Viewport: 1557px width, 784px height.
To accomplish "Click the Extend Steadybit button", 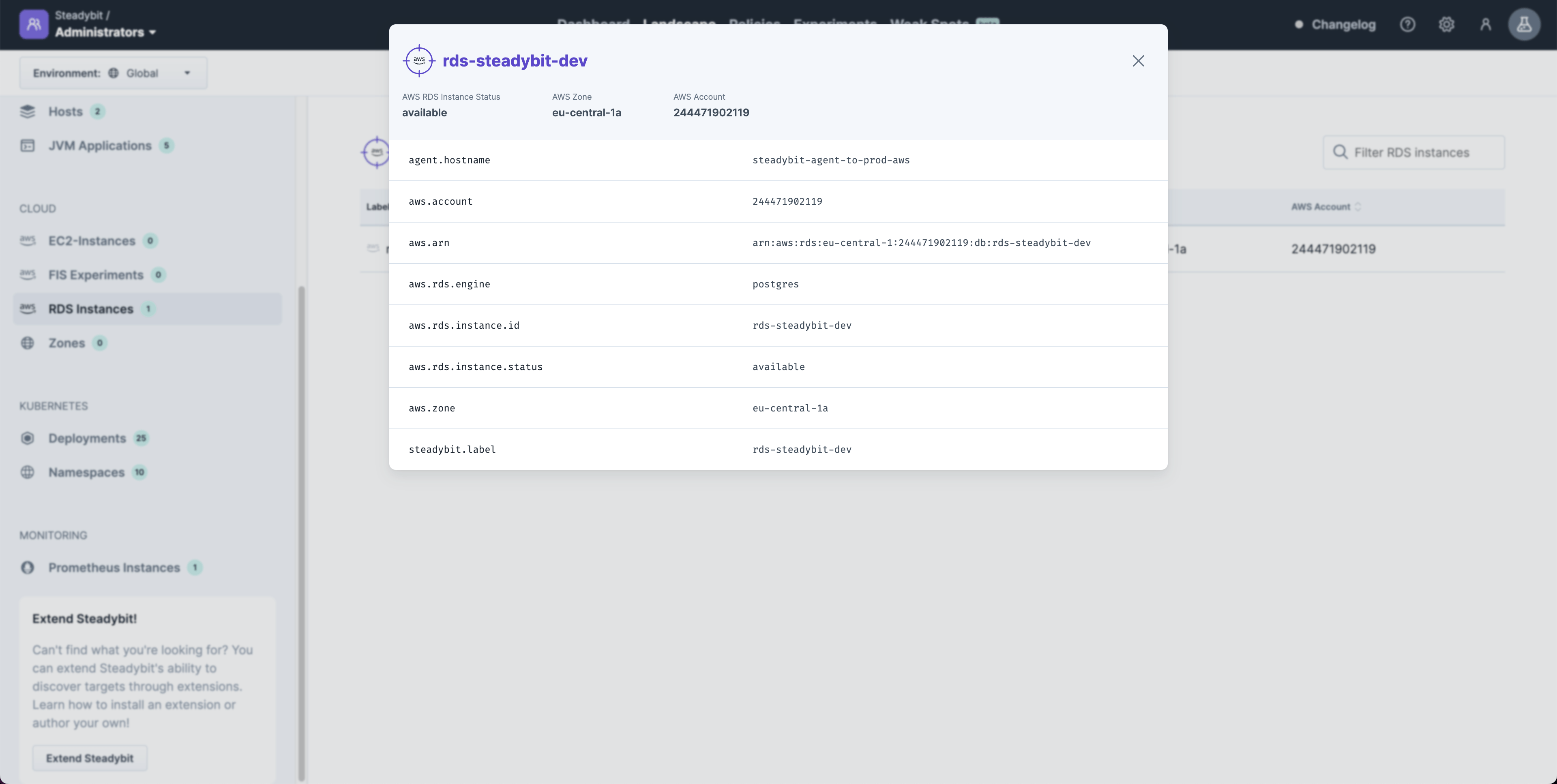I will [x=89, y=757].
